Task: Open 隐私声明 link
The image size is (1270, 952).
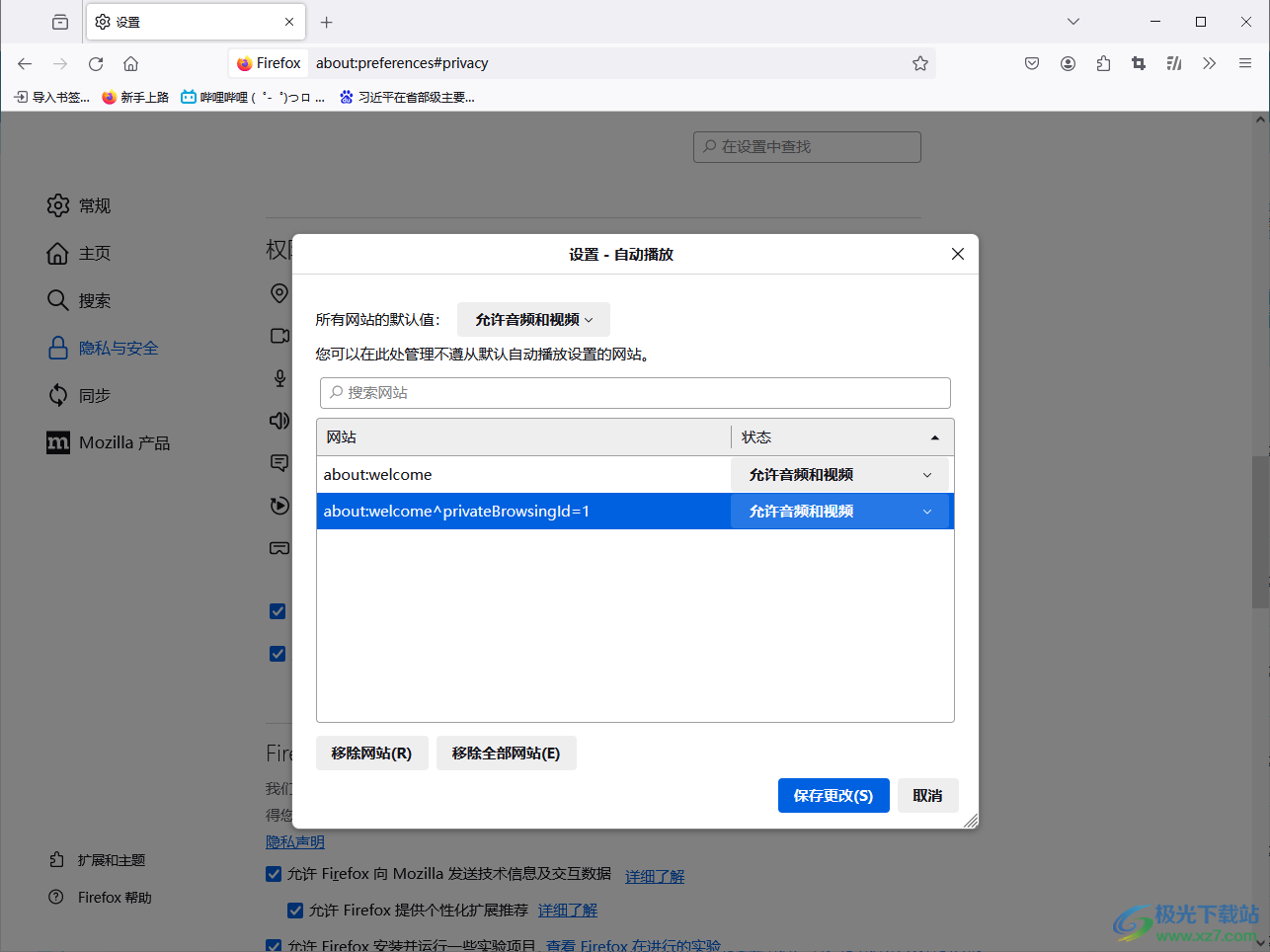Action: 295,841
